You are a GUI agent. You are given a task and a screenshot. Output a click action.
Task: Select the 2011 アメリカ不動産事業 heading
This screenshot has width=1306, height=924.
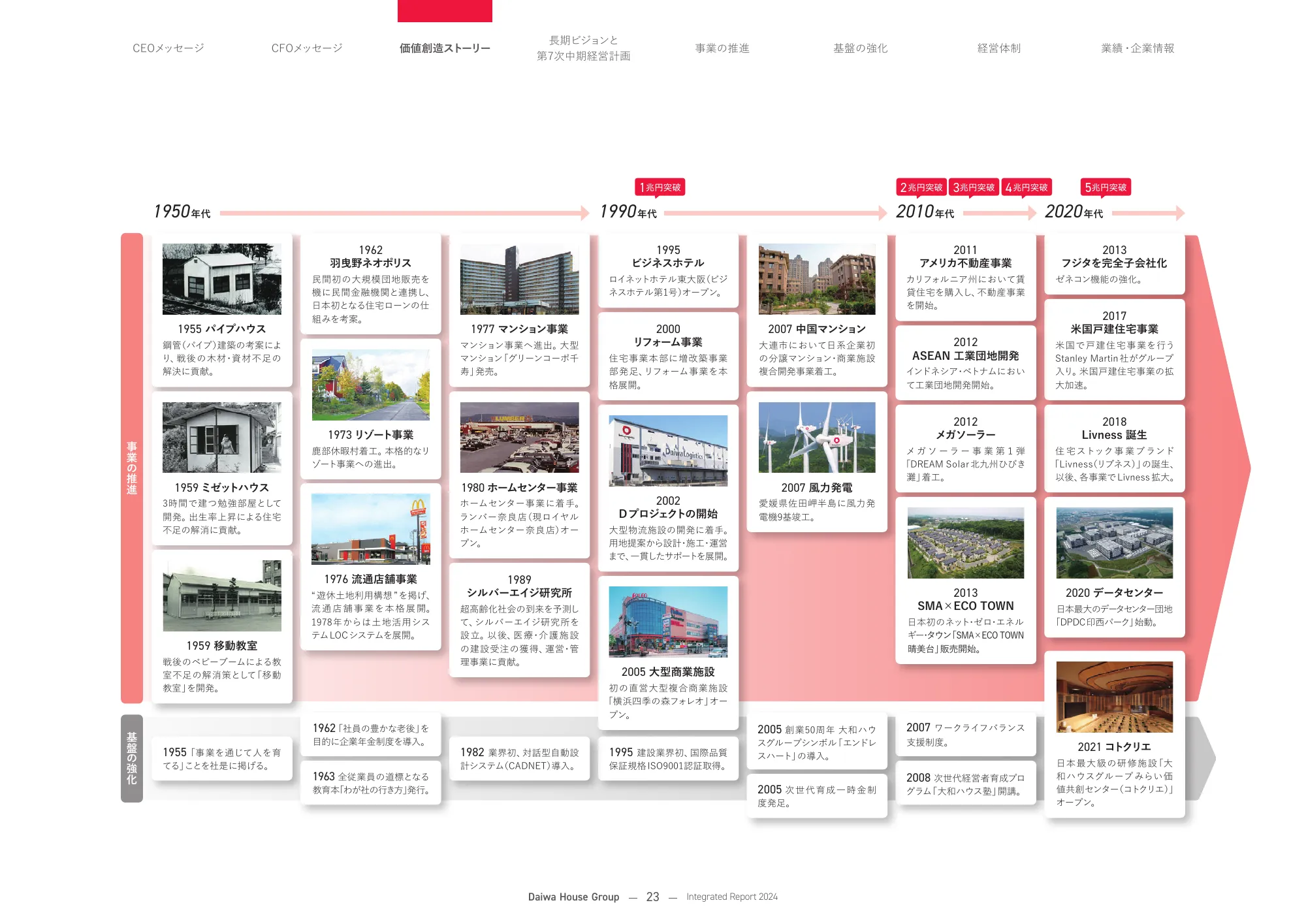(x=966, y=257)
